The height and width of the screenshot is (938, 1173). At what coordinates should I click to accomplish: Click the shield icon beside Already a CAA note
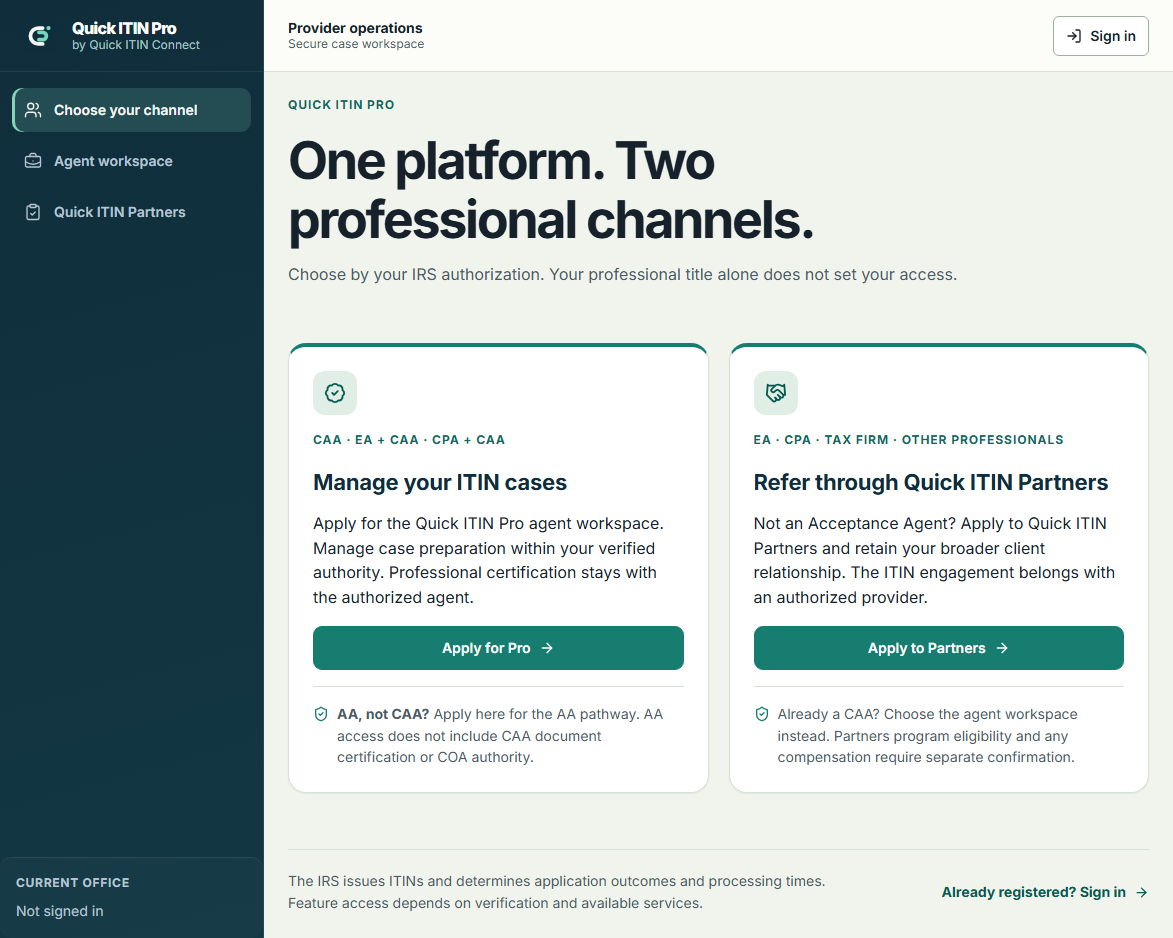[x=762, y=714]
